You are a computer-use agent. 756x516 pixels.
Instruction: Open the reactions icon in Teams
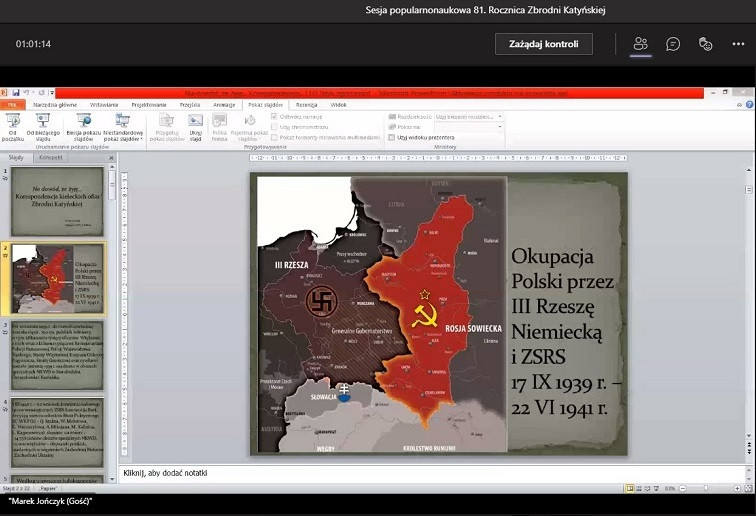coord(705,44)
